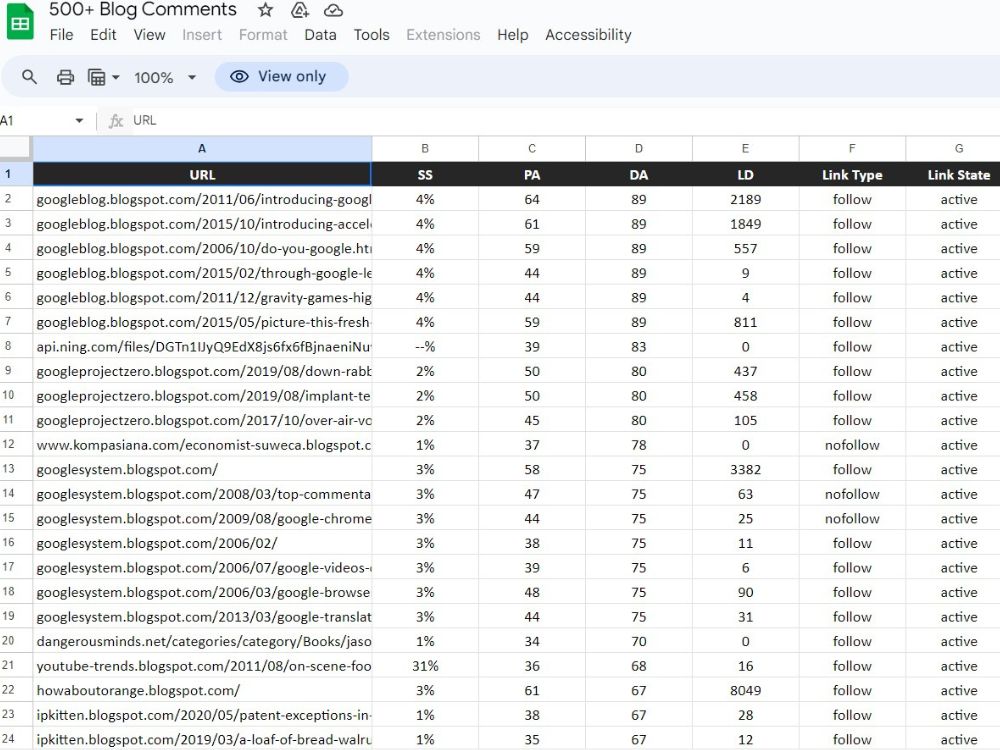Image resolution: width=1000 pixels, height=750 pixels.
Task: Click the LD value 2189
Action: (x=745, y=199)
